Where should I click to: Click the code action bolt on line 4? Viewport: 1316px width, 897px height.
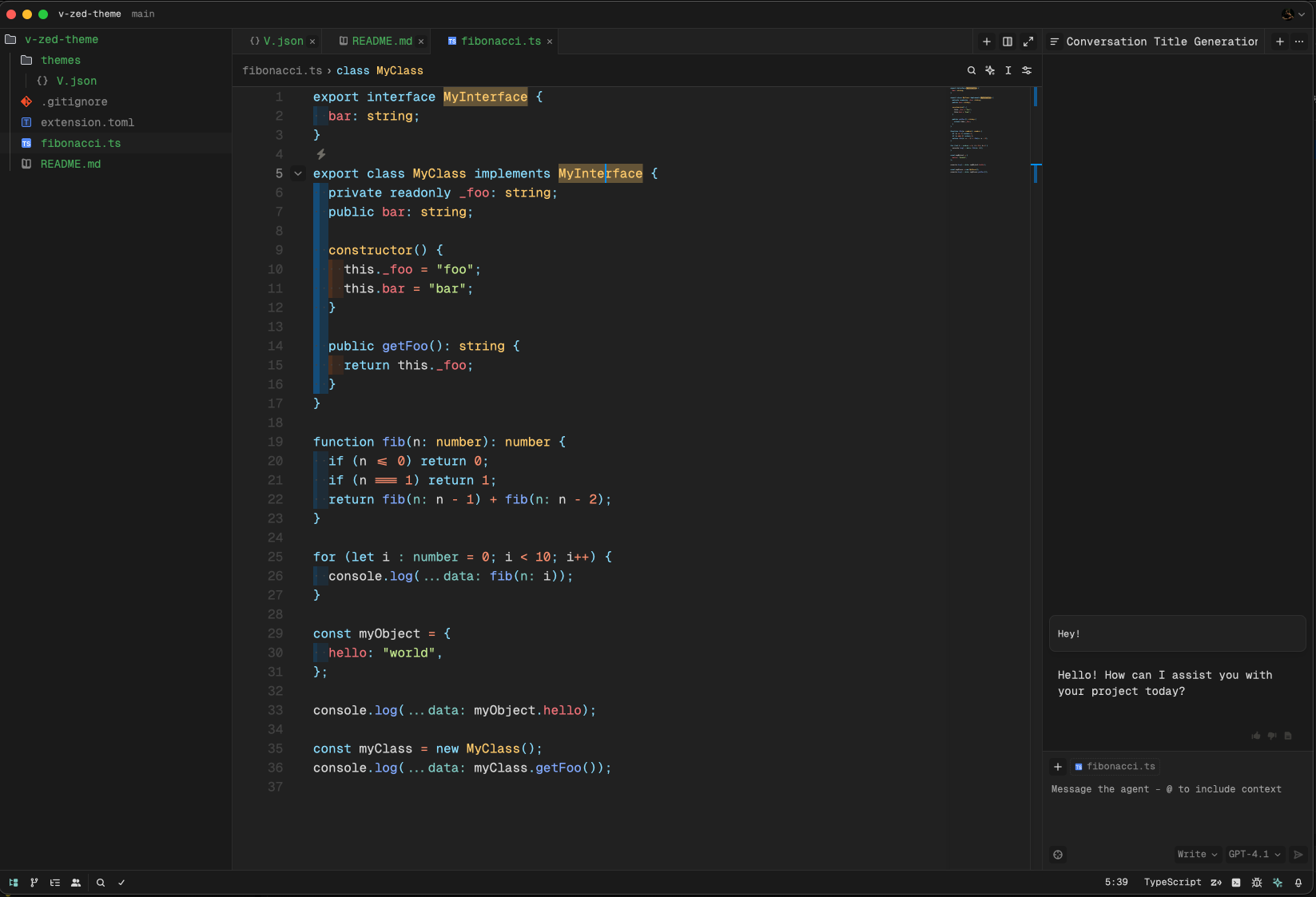pyautogui.click(x=320, y=154)
